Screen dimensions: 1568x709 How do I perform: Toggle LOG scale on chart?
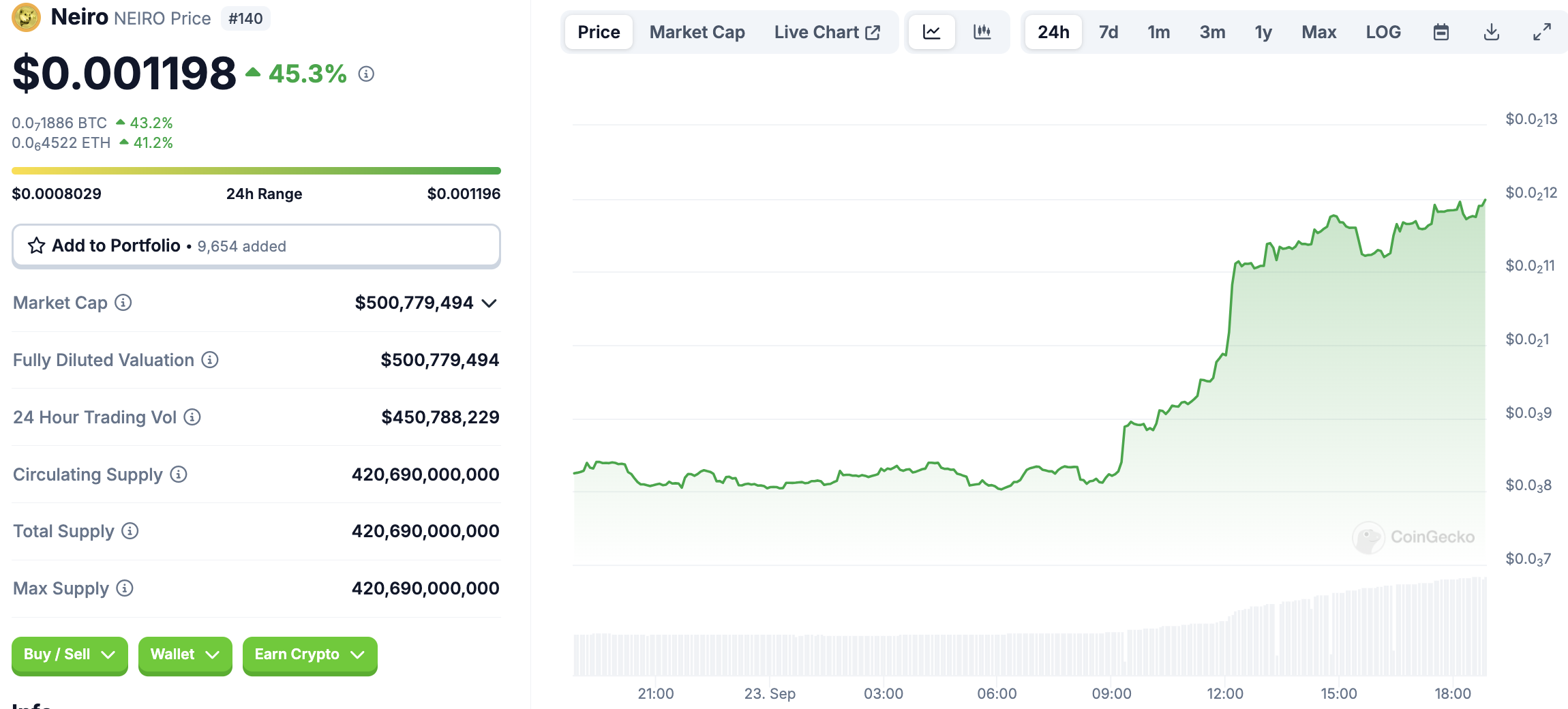(1383, 32)
